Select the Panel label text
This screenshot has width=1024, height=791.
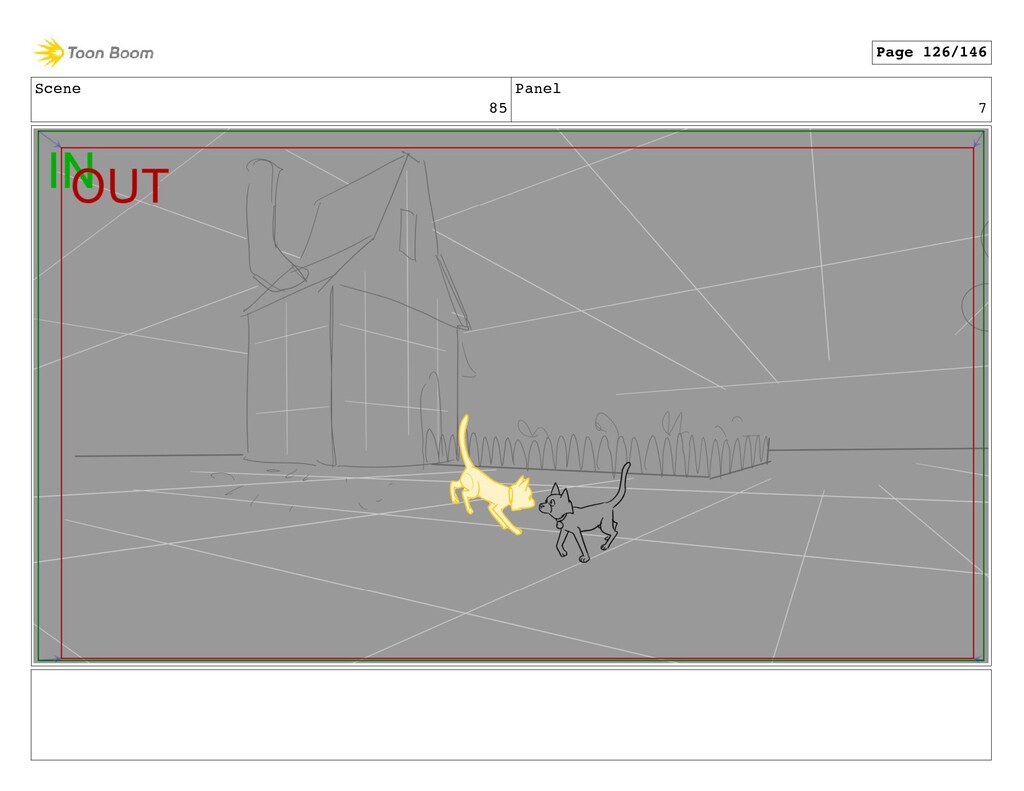537,89
